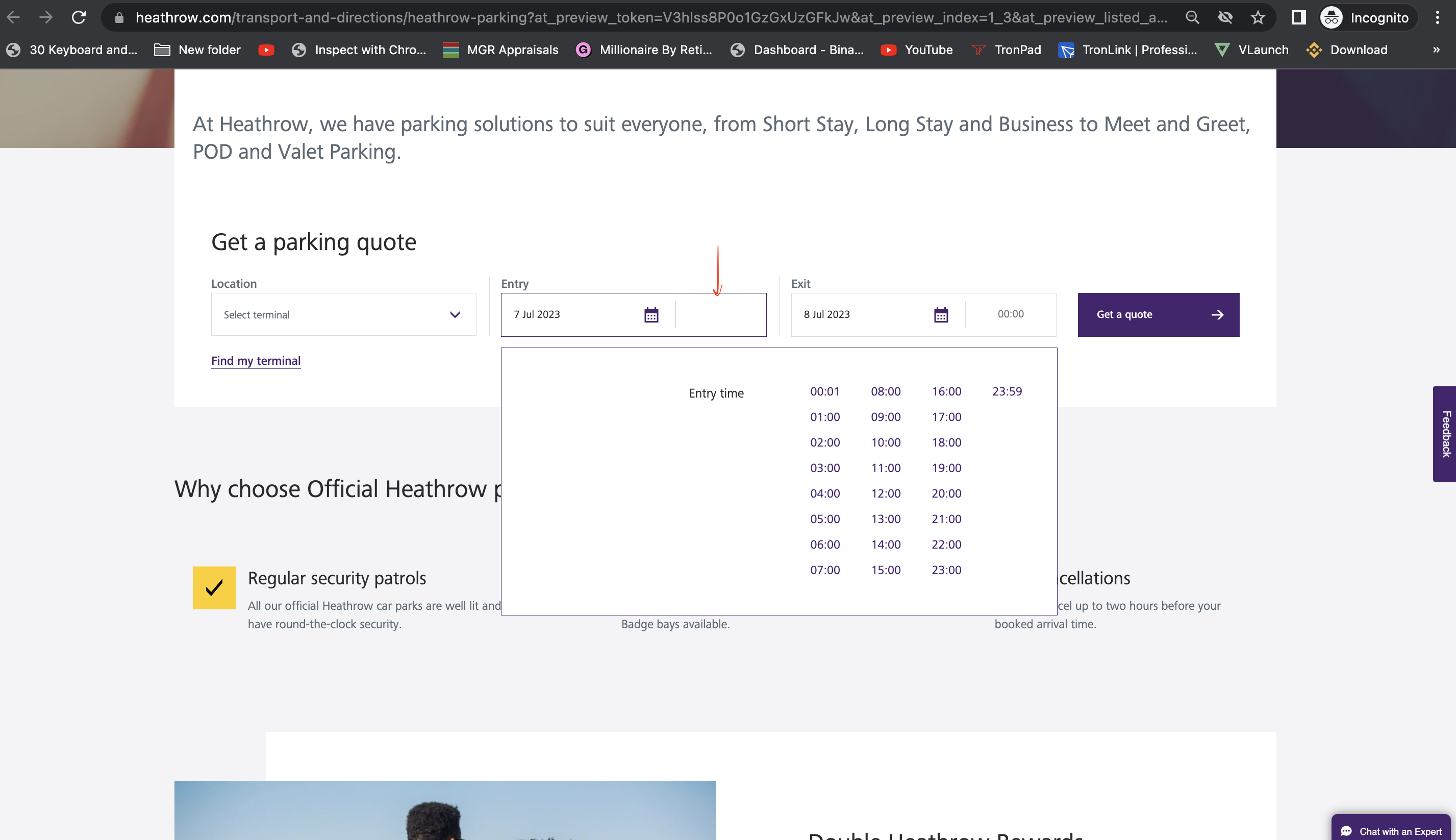The image size is (1456, 840).
Task: Open the Exit date calendar icon
Action: pyautogui.click(x=941, y=315)
